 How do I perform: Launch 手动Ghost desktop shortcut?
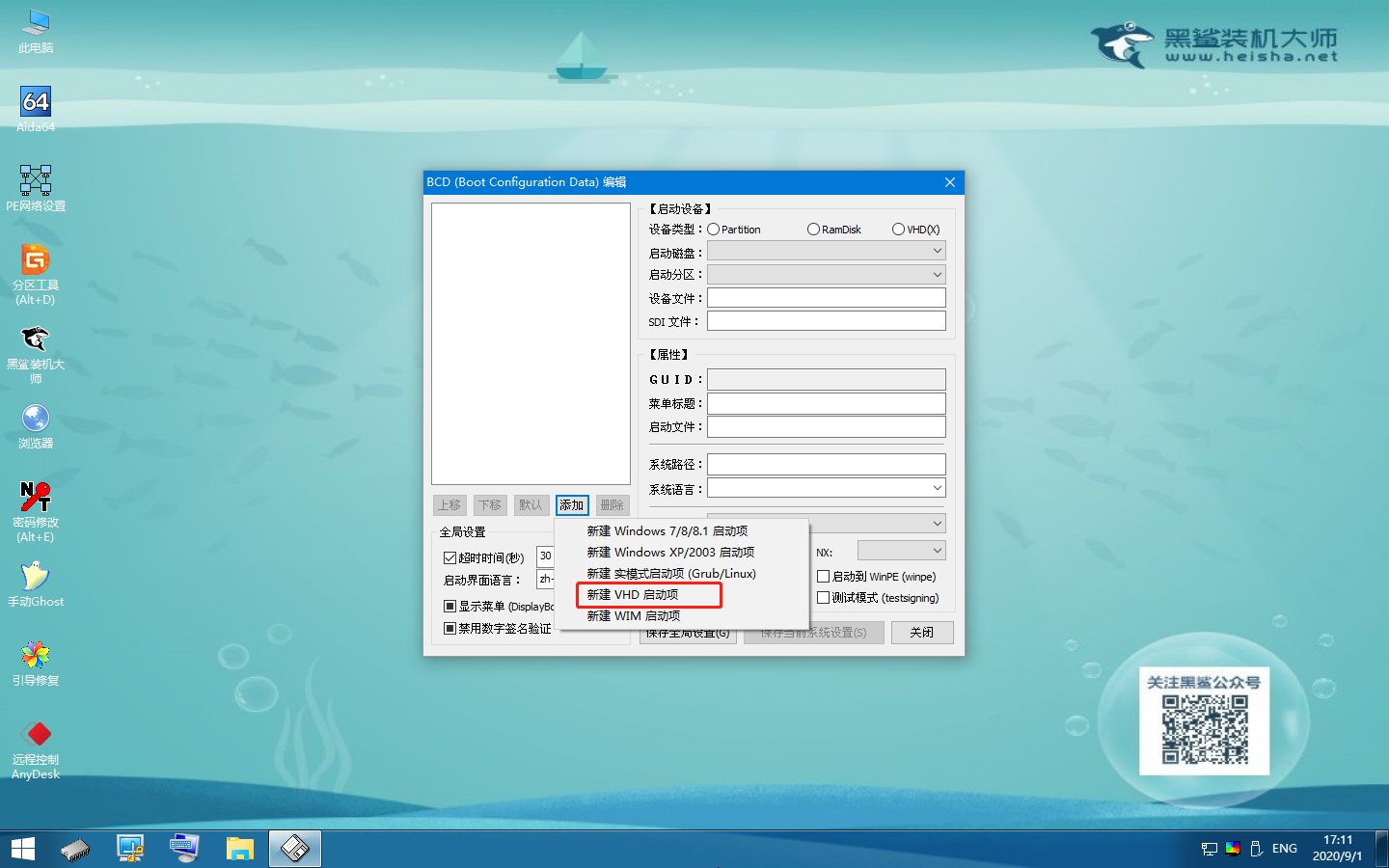(x=36, y=584)
